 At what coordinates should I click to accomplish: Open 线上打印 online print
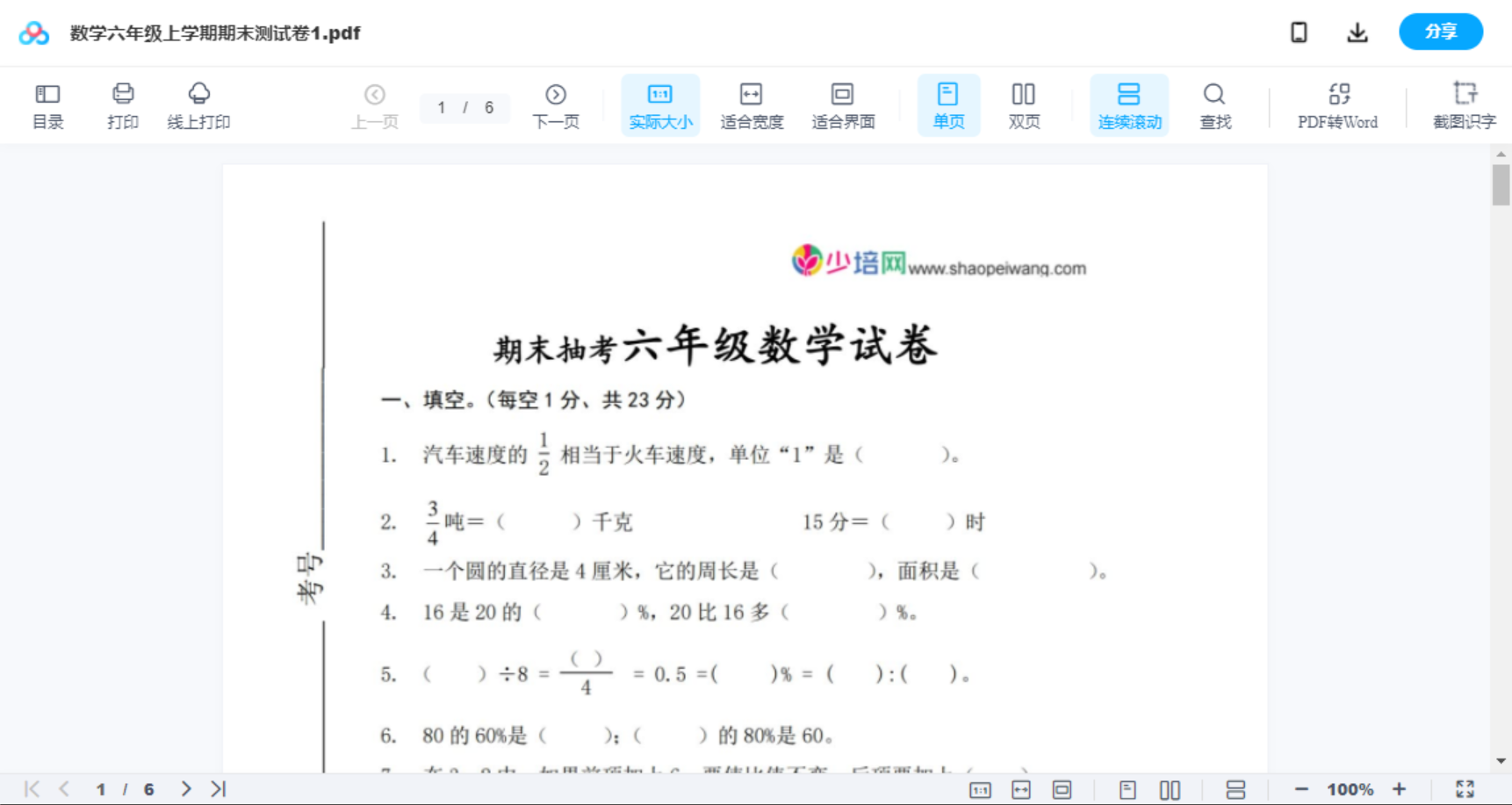pos(198,106)
